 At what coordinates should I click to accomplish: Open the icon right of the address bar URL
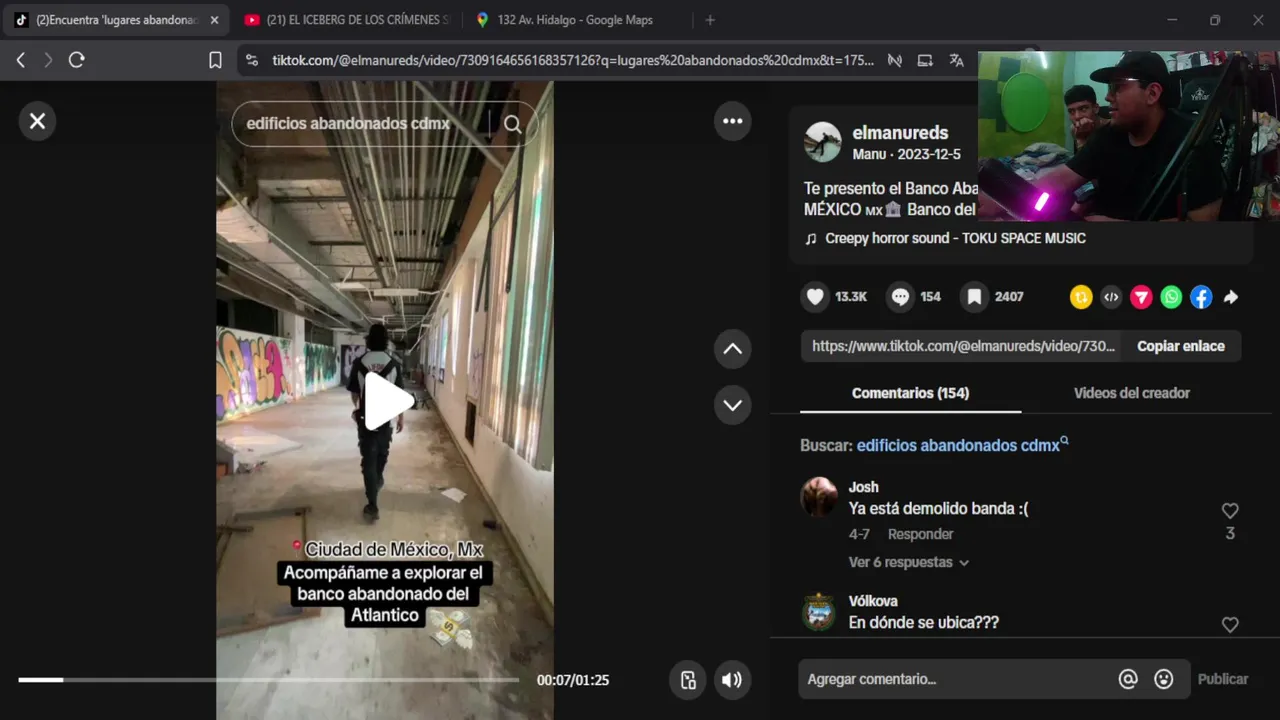895,60
